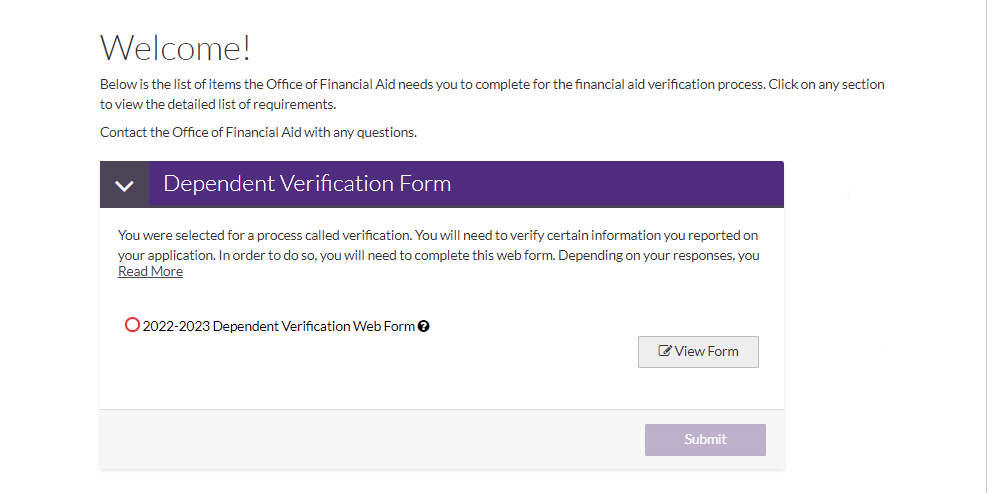Image resolution: width=987 pixels, height=493 pixels.
Task: Click the verification description paragraph in the panel
Action: pos(438,244)
